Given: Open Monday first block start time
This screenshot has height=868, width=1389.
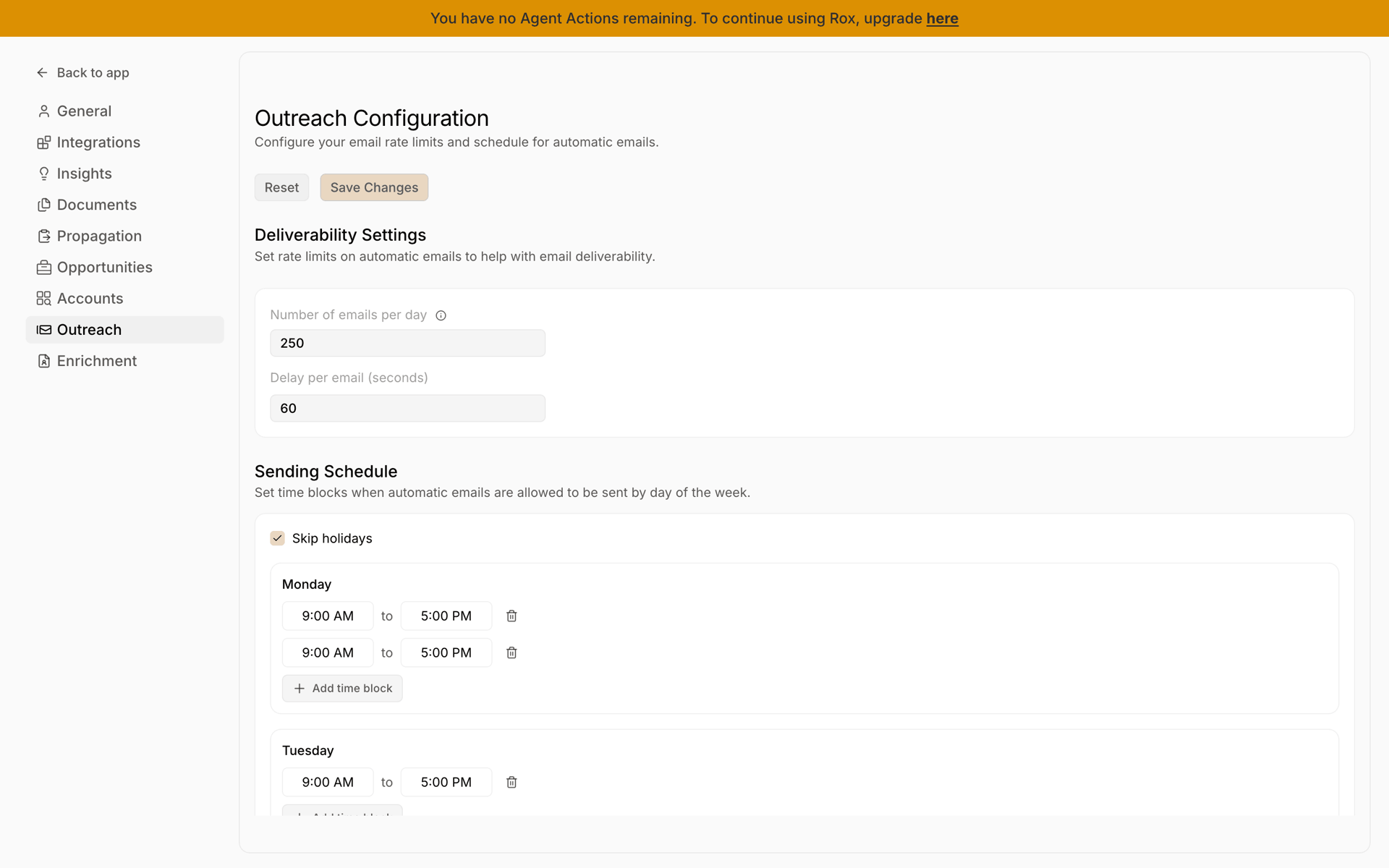Looking at the screenshot, I should (x=328, y=616).
